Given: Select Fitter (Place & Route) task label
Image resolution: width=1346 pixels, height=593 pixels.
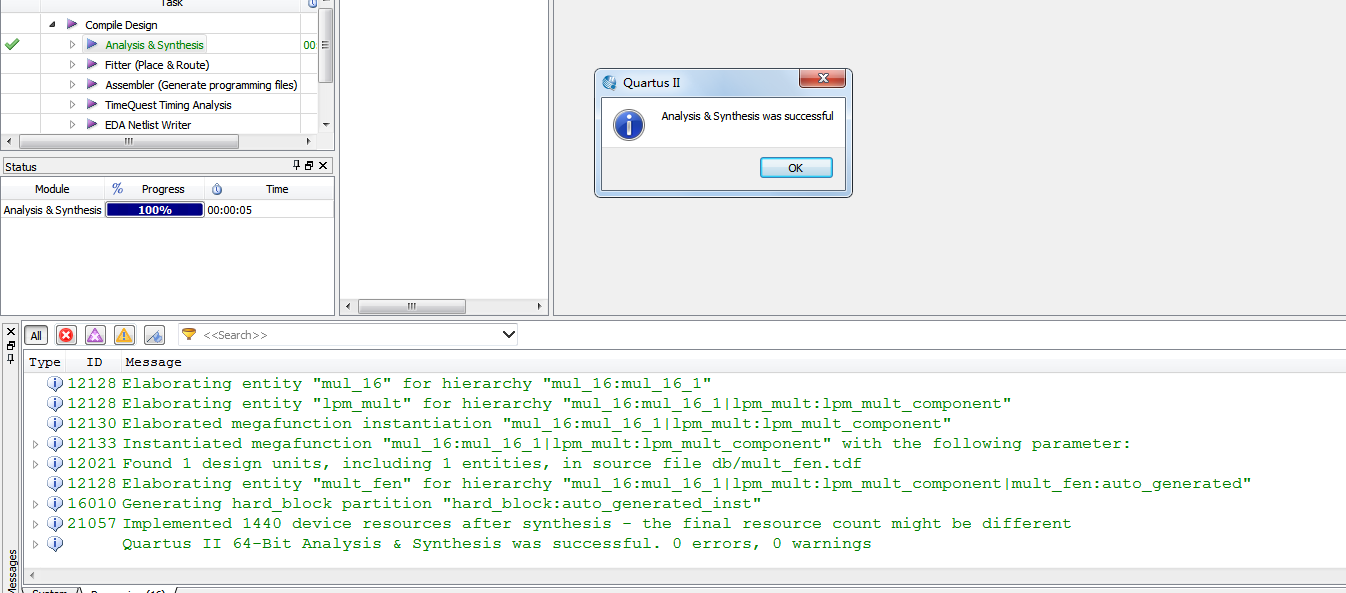Looking at the screenshot, I should tap(157, 65).
